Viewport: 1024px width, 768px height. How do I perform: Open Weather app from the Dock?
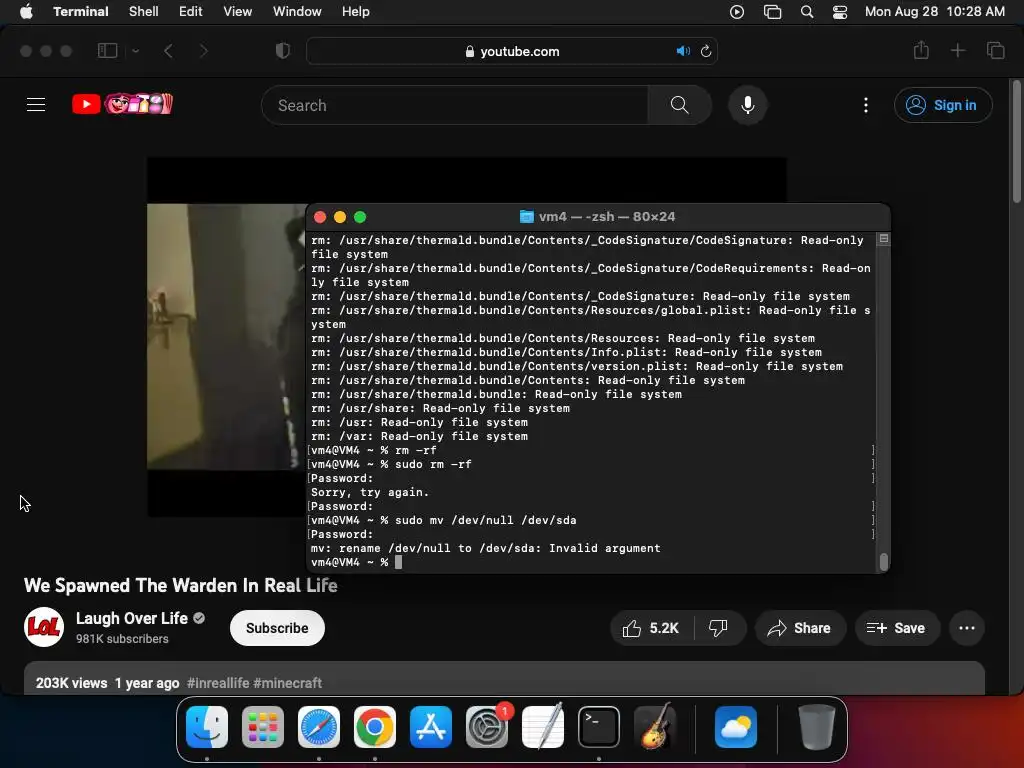point(736,727)
